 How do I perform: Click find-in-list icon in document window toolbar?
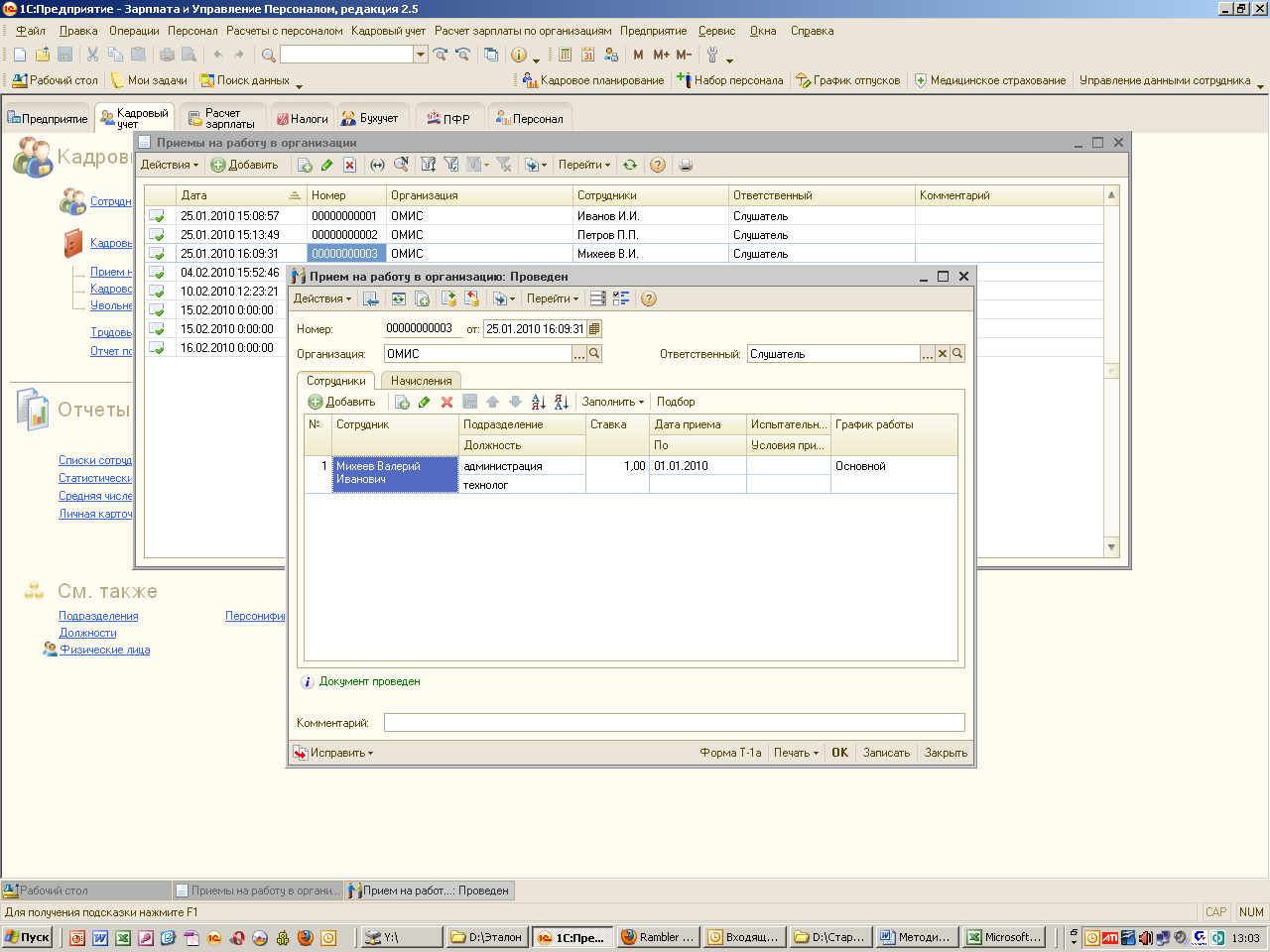(x=371, y=298)
